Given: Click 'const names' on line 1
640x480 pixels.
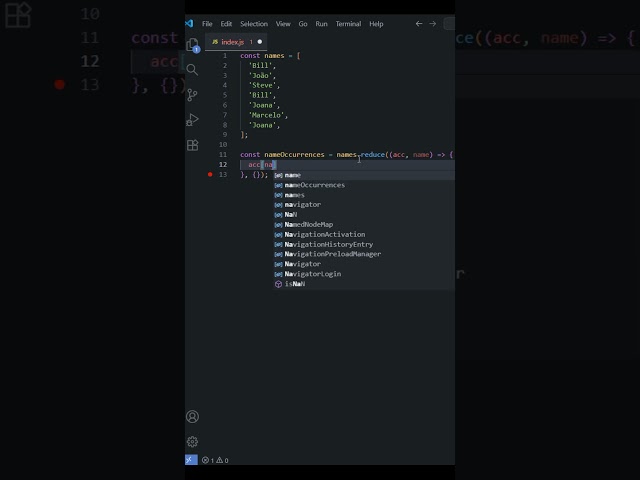Looking at the screenshot, I should [262, 56].
